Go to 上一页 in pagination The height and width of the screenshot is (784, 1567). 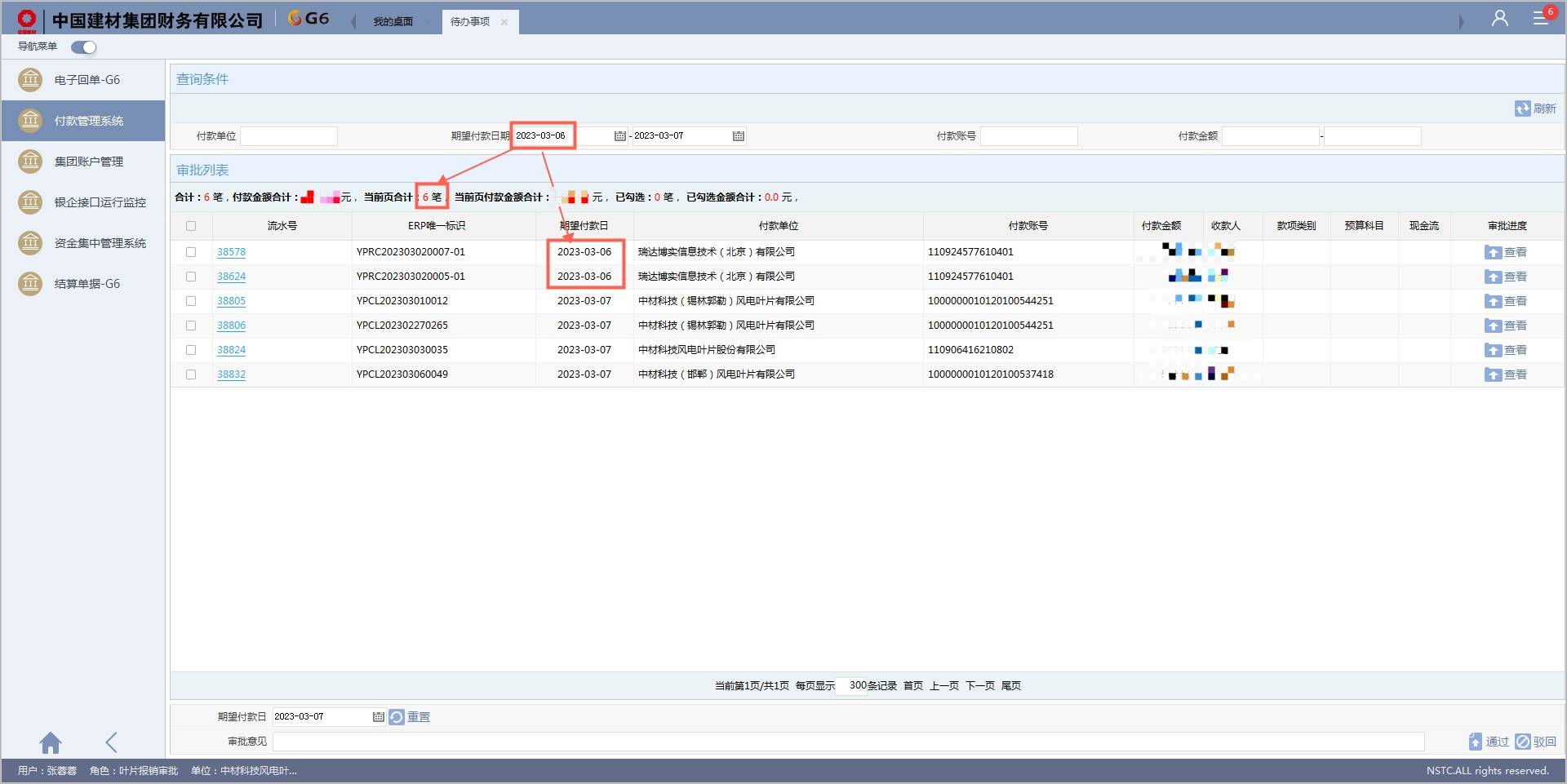tap(943, 686)
